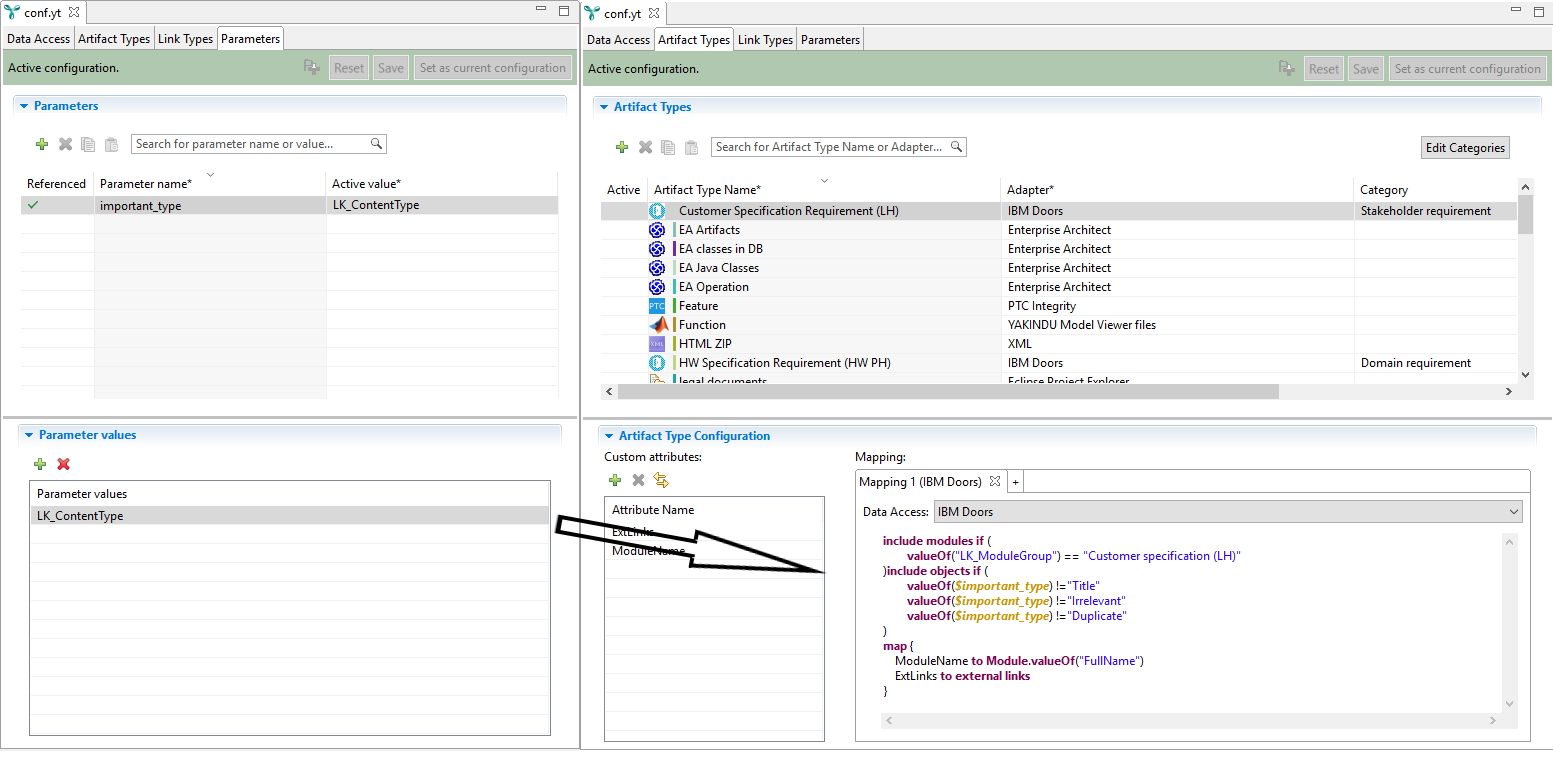Open Parameters tab in right pane
The width and height of the screenshot is (1553, 771).
coord(830,40)
